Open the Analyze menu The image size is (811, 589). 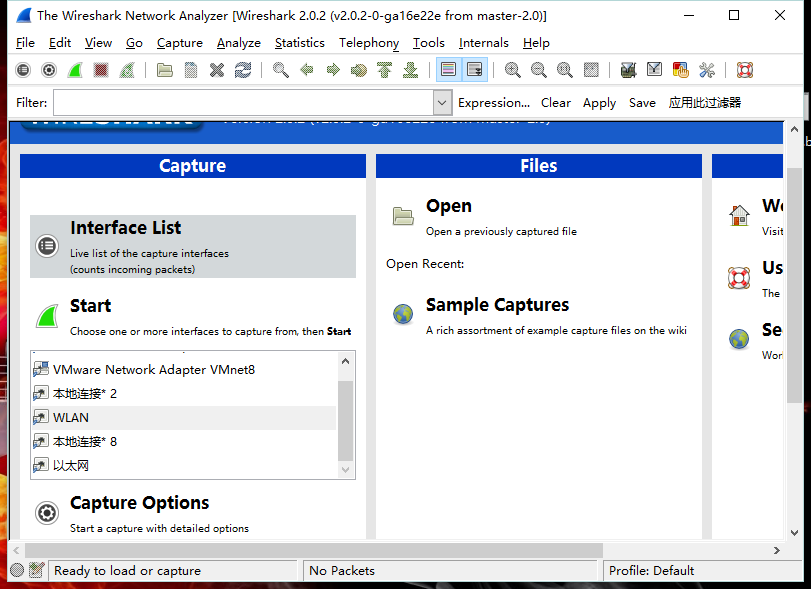238,43
